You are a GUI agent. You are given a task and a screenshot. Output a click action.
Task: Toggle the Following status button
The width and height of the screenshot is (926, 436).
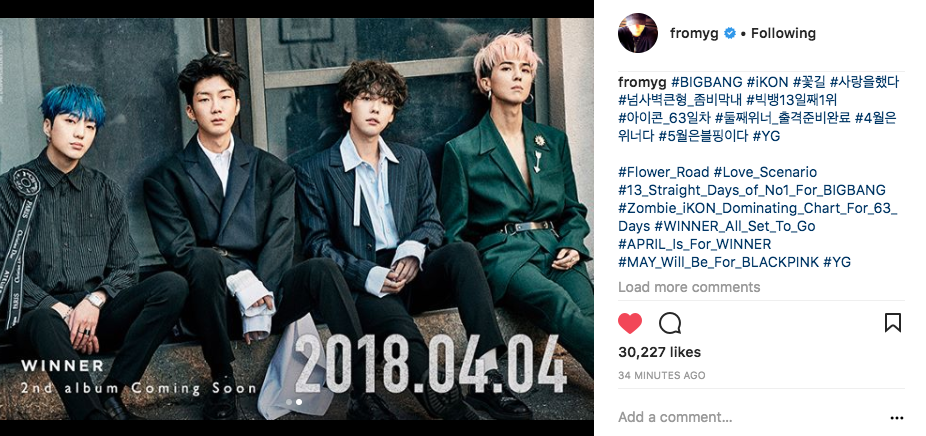click(783, 34)
